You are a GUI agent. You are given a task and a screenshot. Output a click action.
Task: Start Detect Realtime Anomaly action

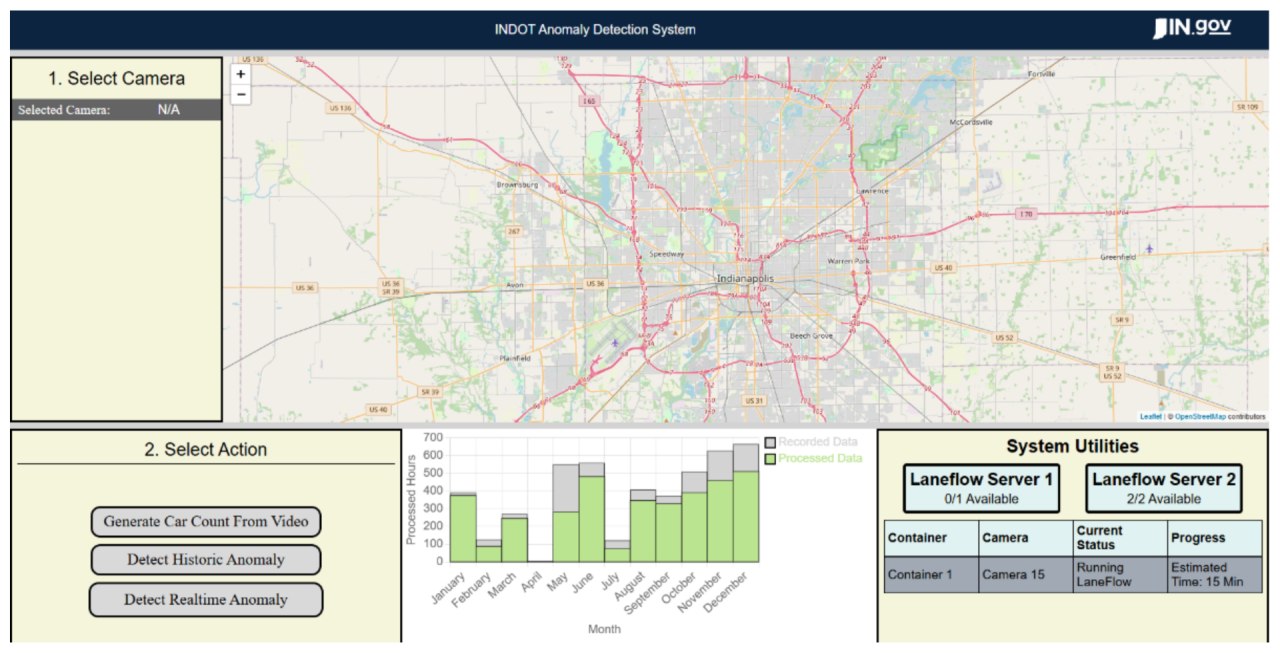(x=206, y=600)
